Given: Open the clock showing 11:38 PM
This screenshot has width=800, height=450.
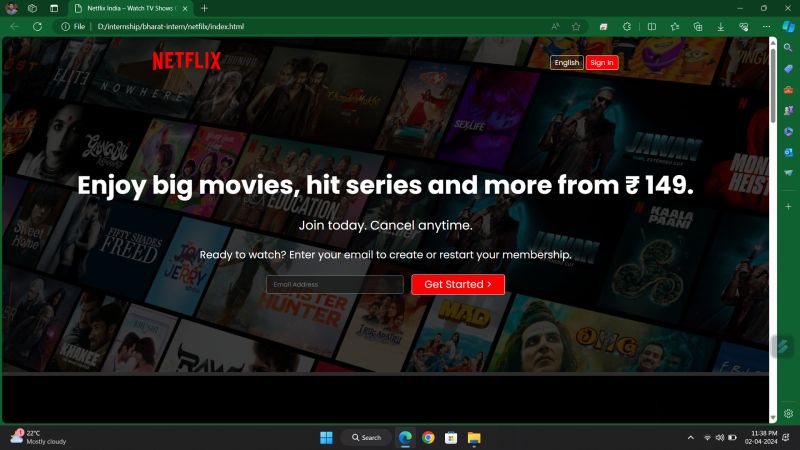Looking at the screenshot, I should click(x=761, y=437).
